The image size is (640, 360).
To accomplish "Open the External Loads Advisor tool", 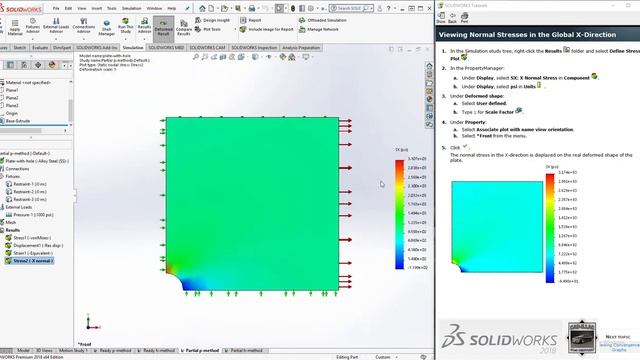I will pyautogui.click(x=56, y=26).
